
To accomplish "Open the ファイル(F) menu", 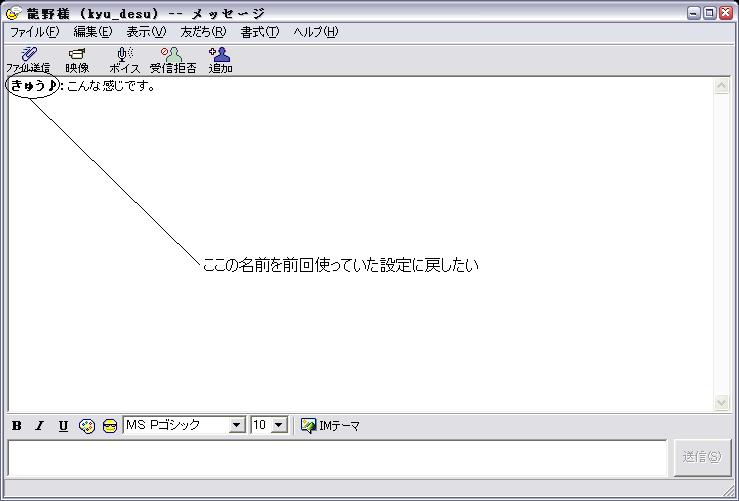I will tap(34, 32).
